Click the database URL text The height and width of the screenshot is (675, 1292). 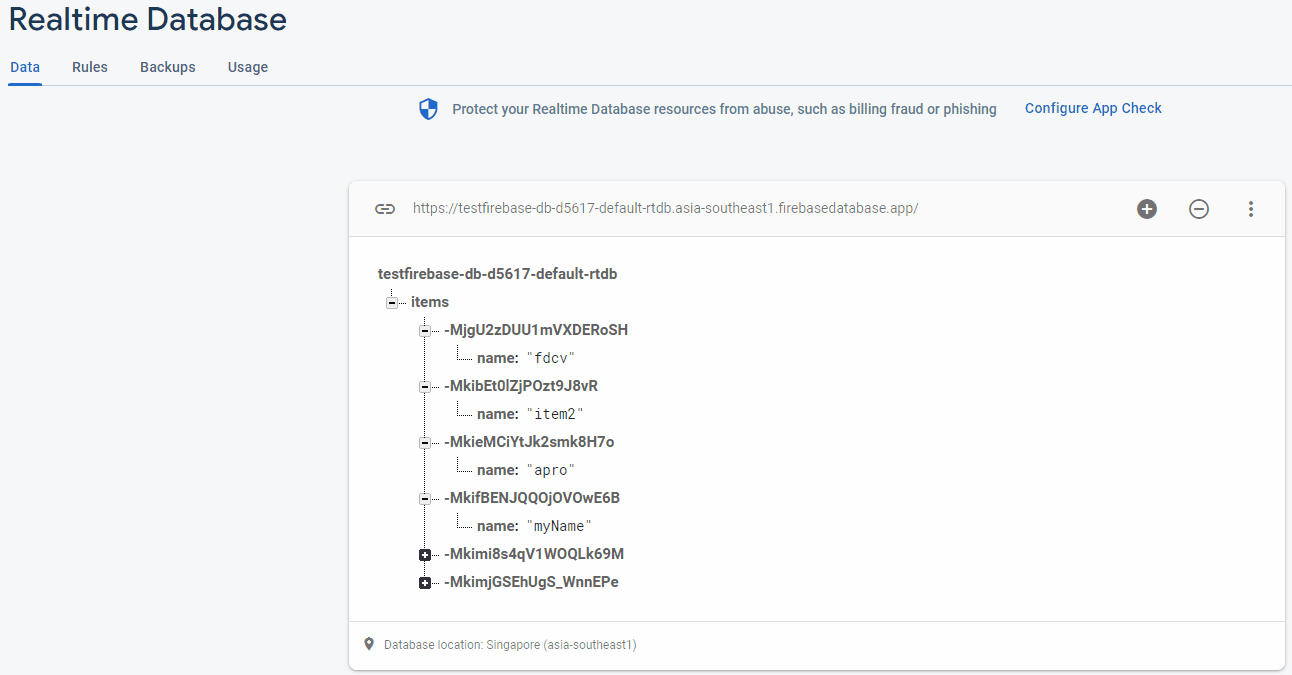[665, 209]
